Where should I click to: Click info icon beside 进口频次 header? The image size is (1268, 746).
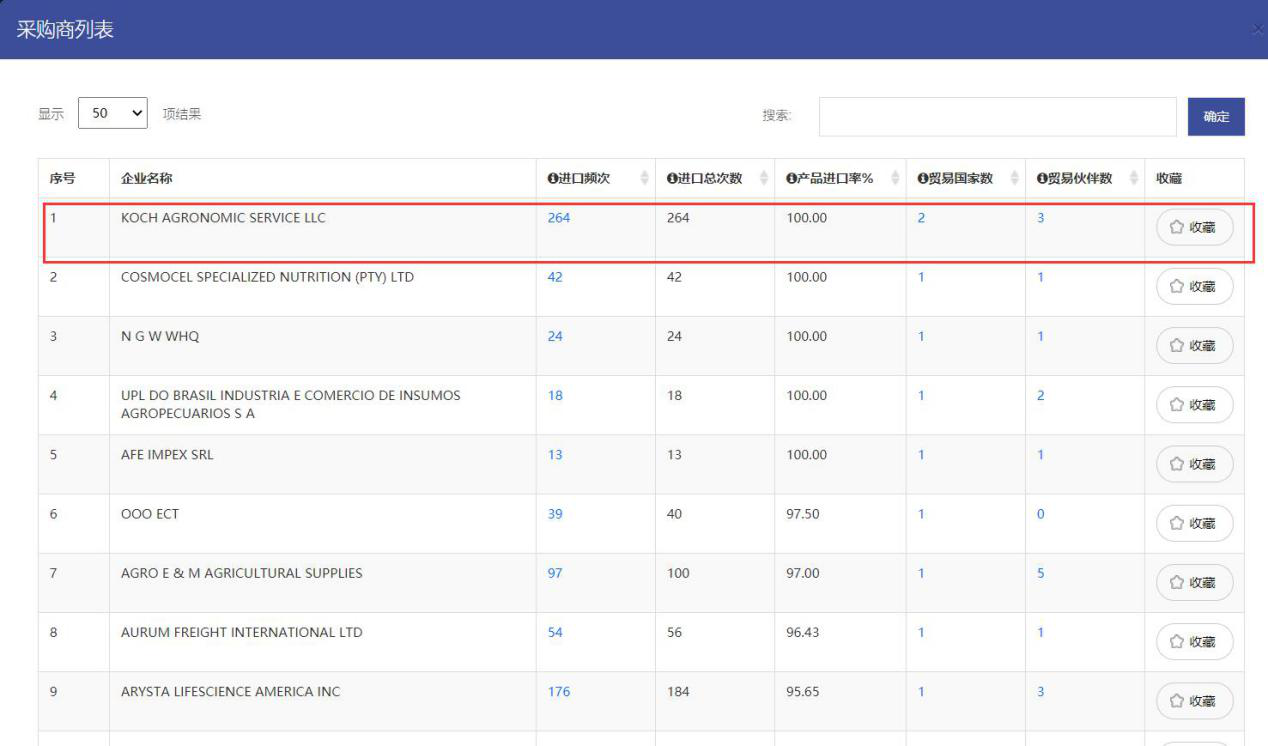coord(552,179)
